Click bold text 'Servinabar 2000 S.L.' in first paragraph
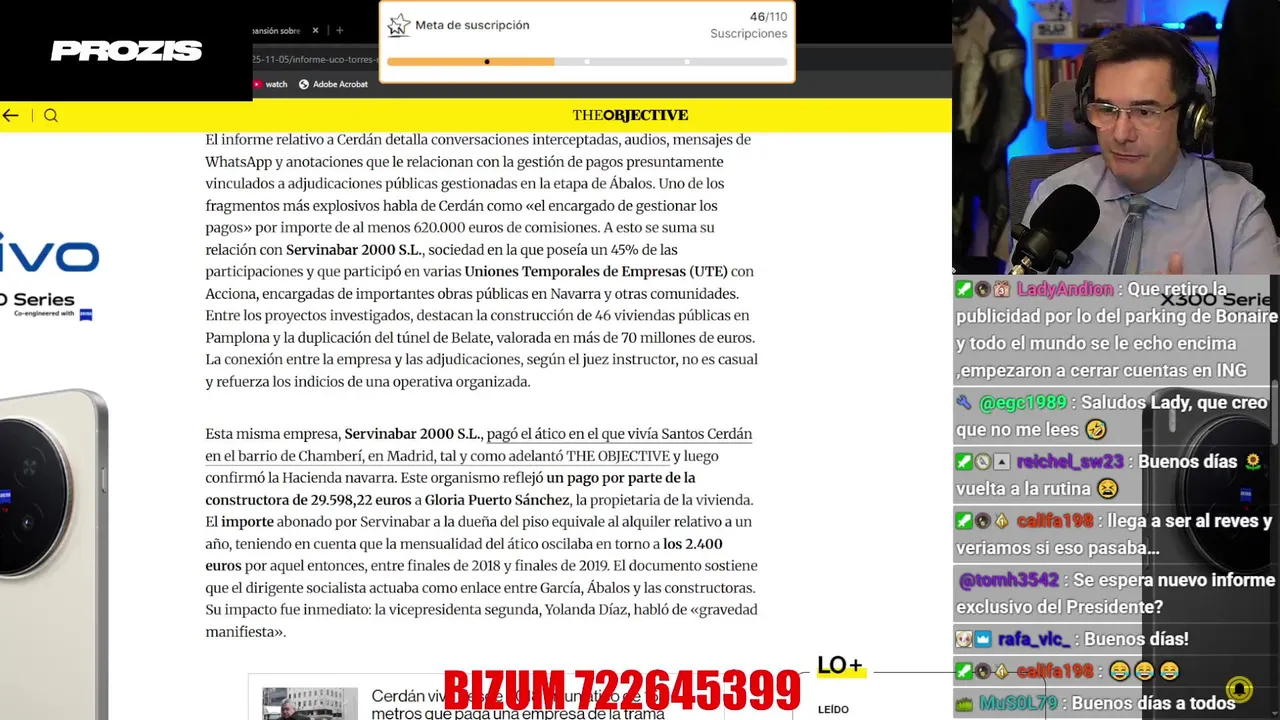The height and width of the screenshot is (720, 1280). [354, 250]
